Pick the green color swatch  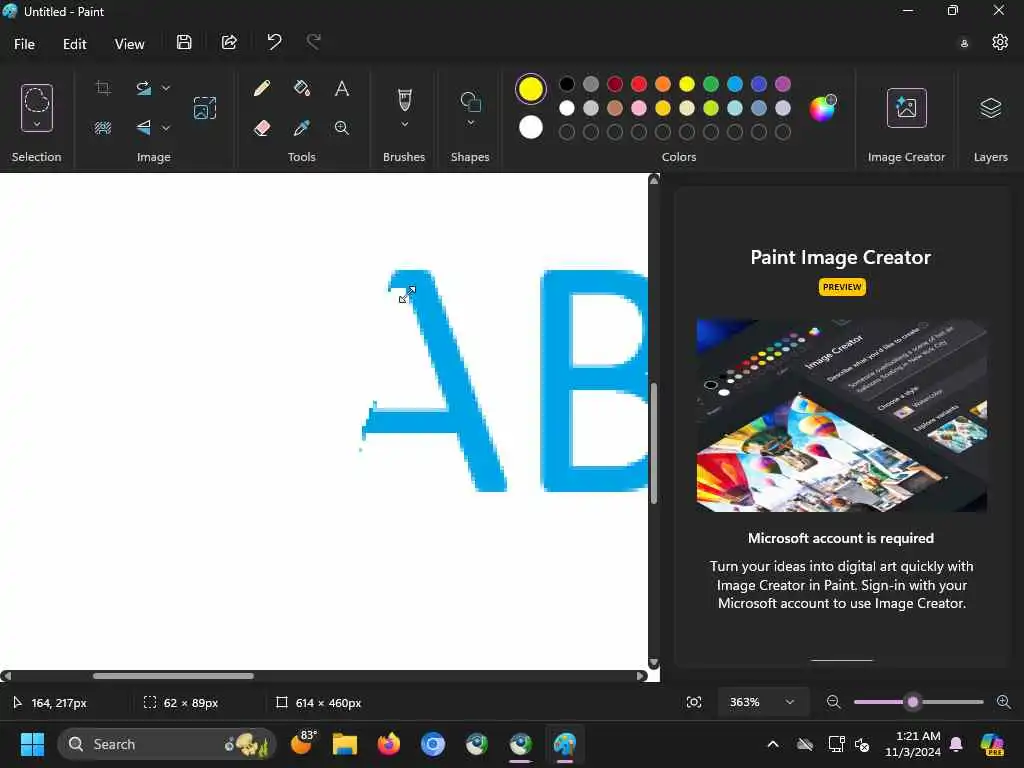[711, 84]
